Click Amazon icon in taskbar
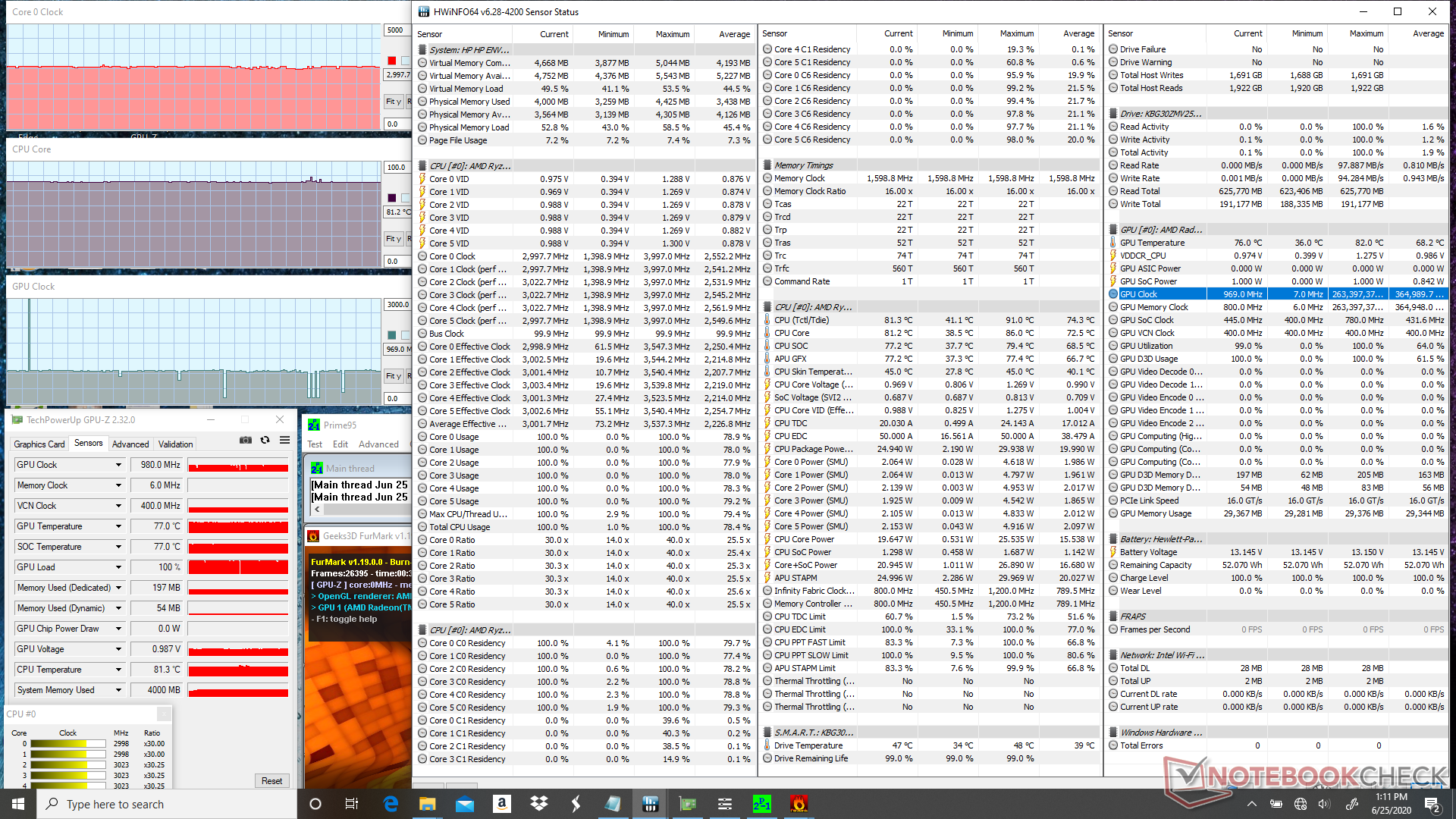The image size is (1456, 819). coord(501,804)
